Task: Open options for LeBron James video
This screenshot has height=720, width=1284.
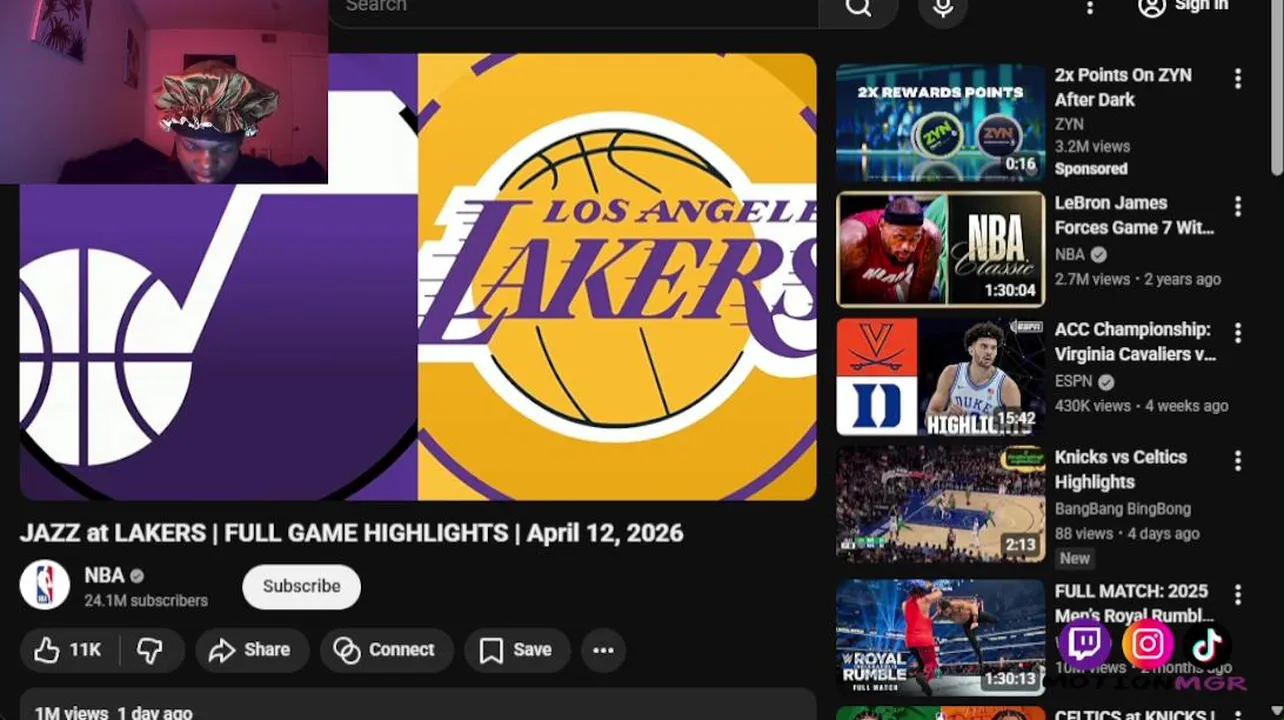Action: pyautogui.click(x=1238, y=206)
